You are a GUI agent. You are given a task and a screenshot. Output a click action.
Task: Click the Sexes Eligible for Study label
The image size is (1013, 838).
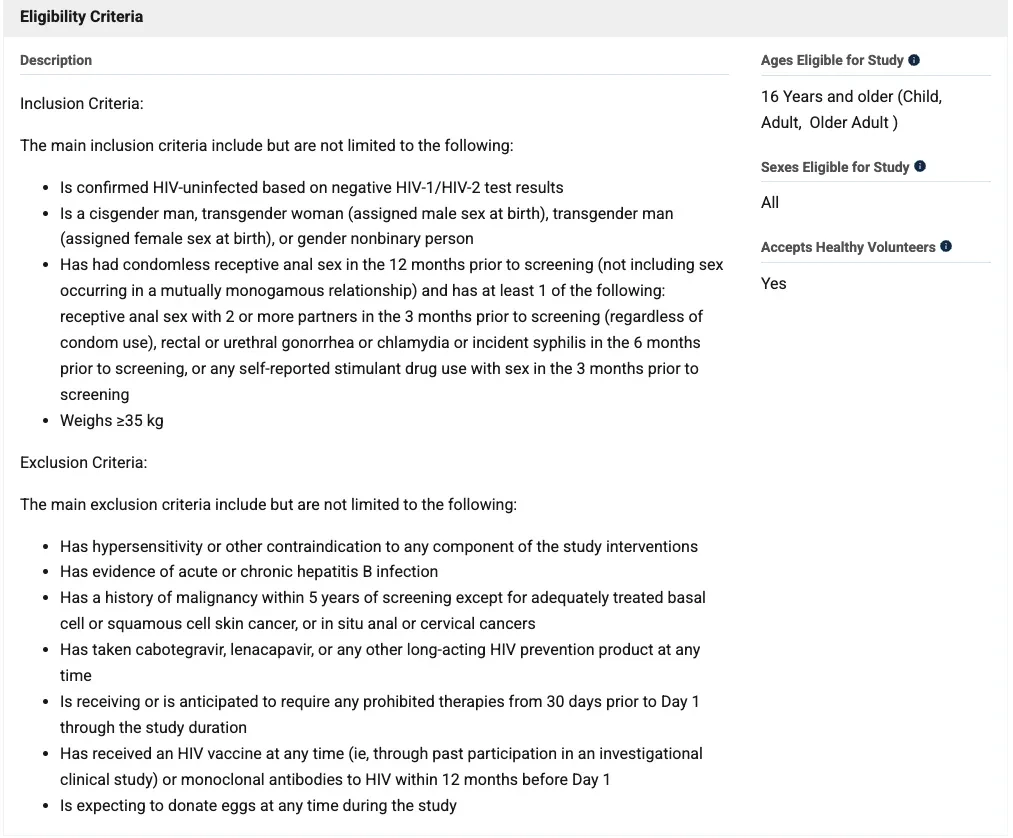point(835,167)
